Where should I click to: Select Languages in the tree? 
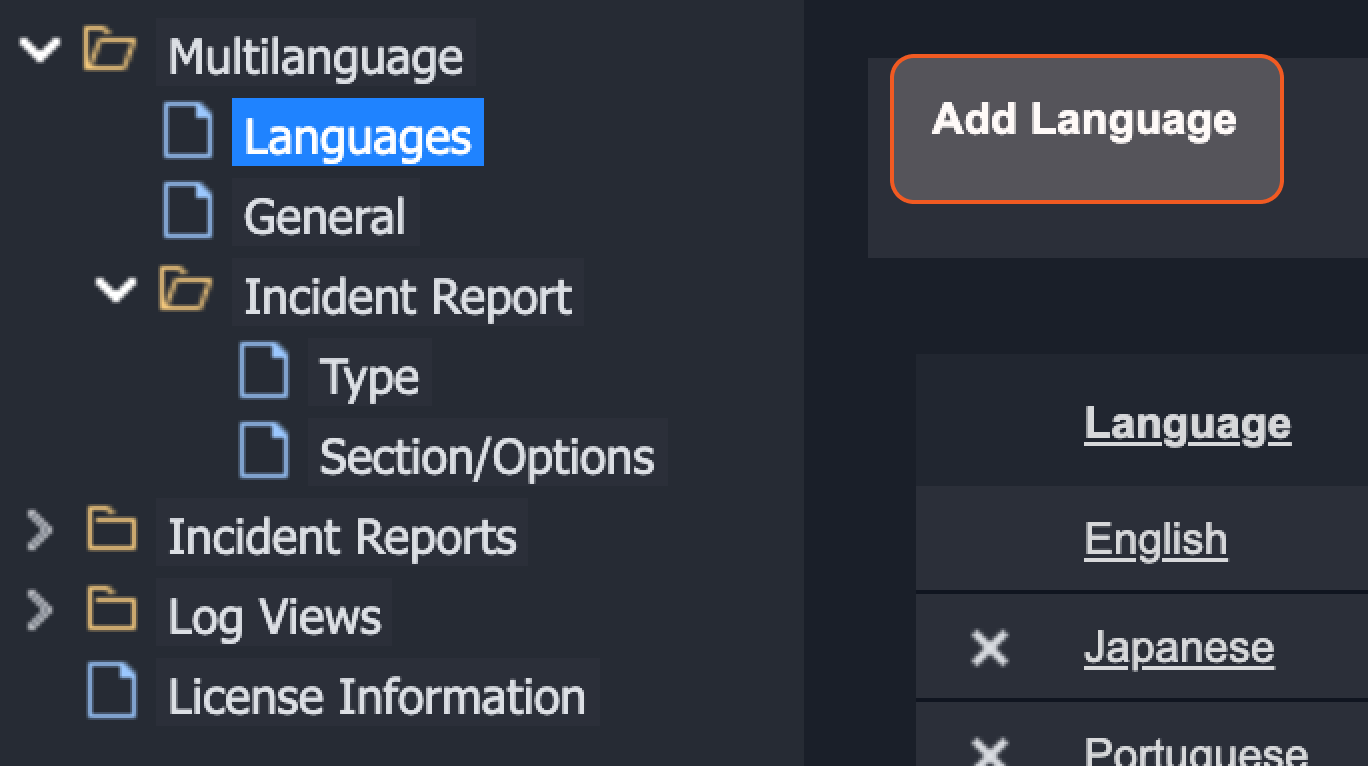click(x=357, y=135)
